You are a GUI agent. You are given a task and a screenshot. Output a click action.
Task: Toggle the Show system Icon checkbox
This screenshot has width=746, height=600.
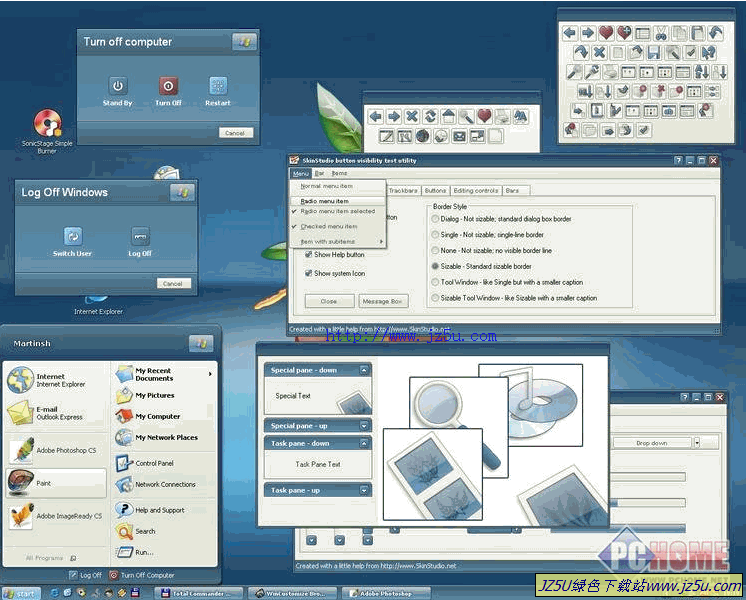[308, 273]
